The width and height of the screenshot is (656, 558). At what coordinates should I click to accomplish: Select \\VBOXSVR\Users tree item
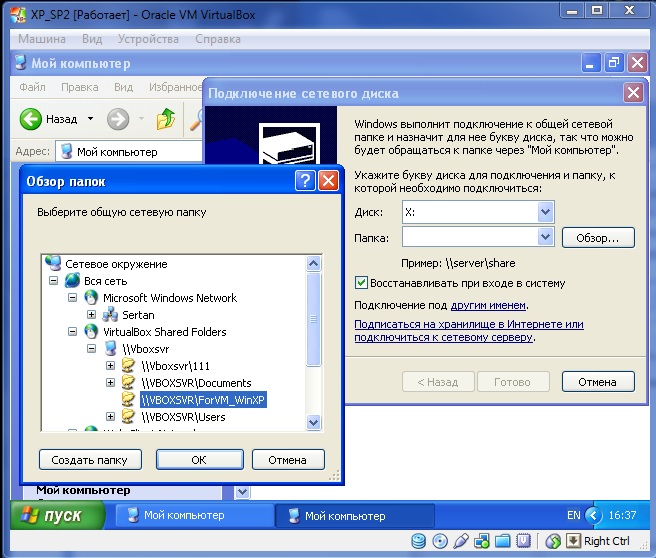(183, 417)
